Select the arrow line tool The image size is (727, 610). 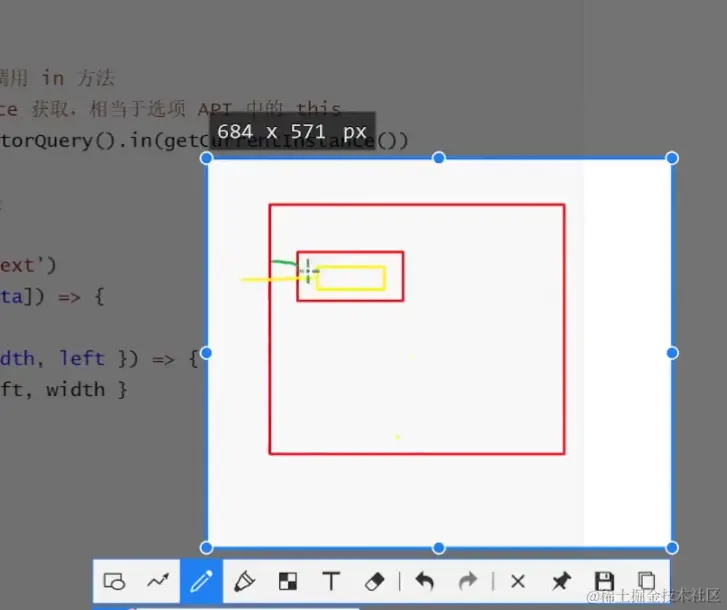[x=158, y=580]
